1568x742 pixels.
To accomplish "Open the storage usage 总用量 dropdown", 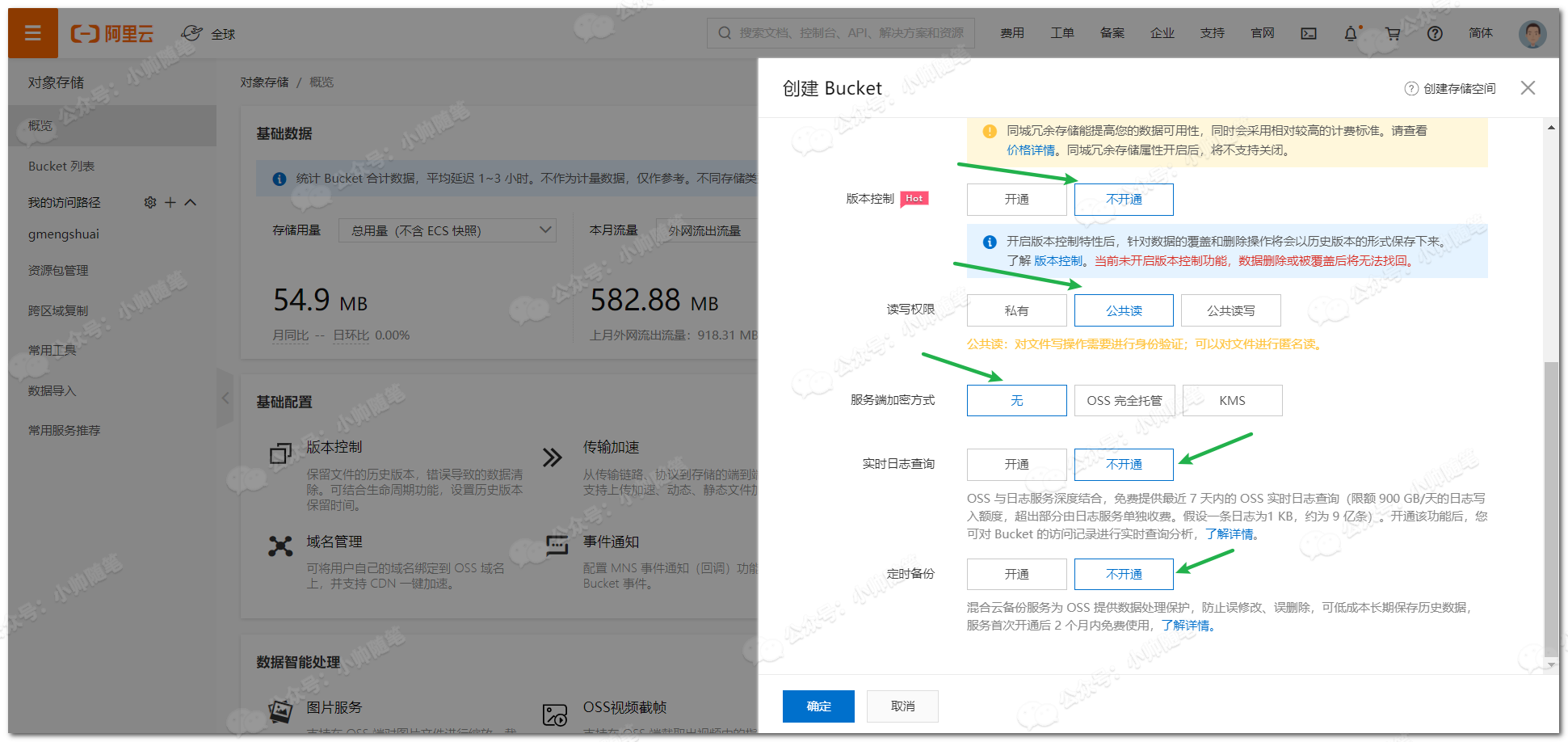I will (447, 230).
